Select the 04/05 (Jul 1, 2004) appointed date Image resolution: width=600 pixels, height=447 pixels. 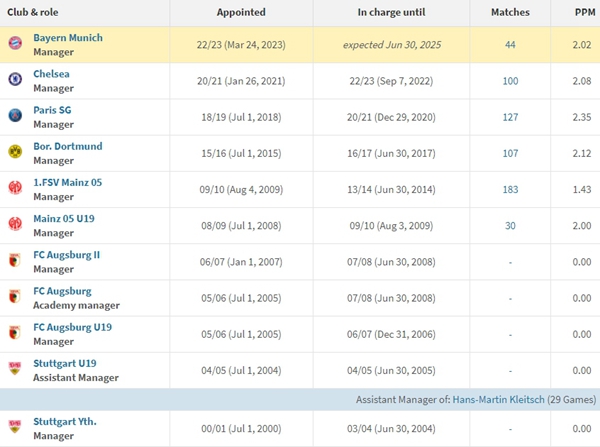pyautogui.click(x=241, y=370)
